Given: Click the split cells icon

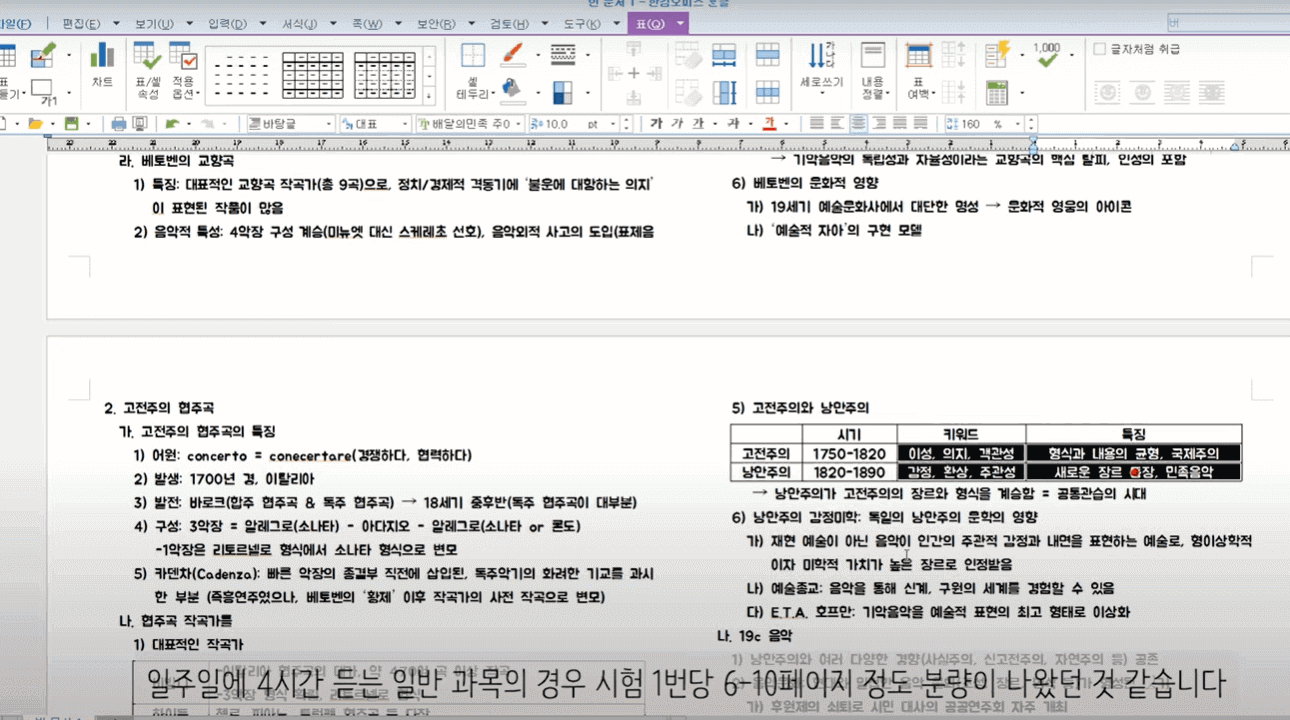Looking at the screenshot, I should [767, 93].
